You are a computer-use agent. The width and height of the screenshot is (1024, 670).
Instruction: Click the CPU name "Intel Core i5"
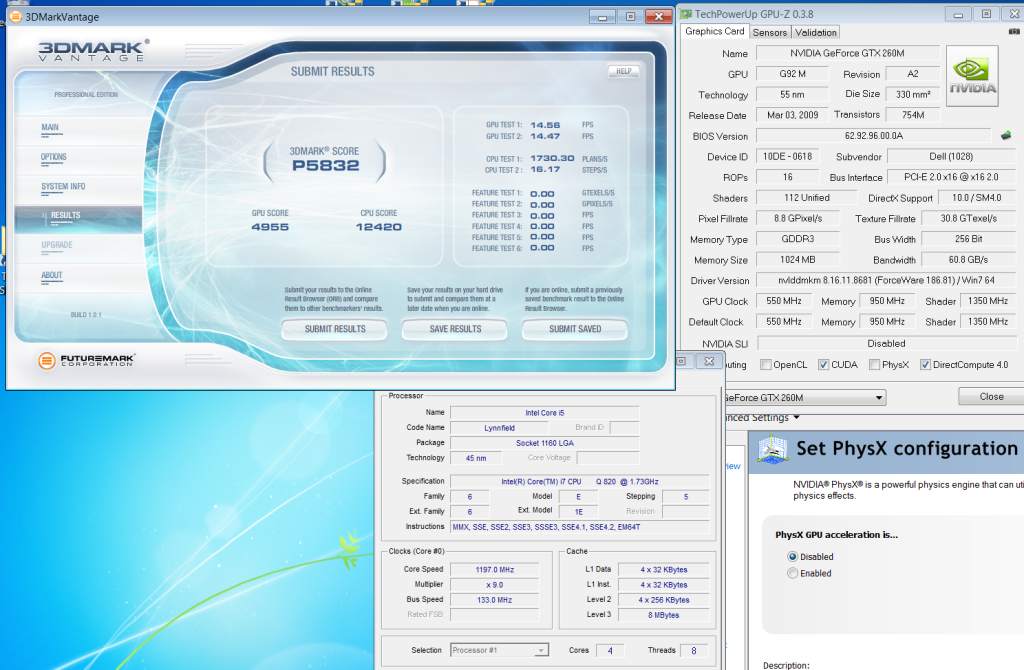tap(545, 413)
